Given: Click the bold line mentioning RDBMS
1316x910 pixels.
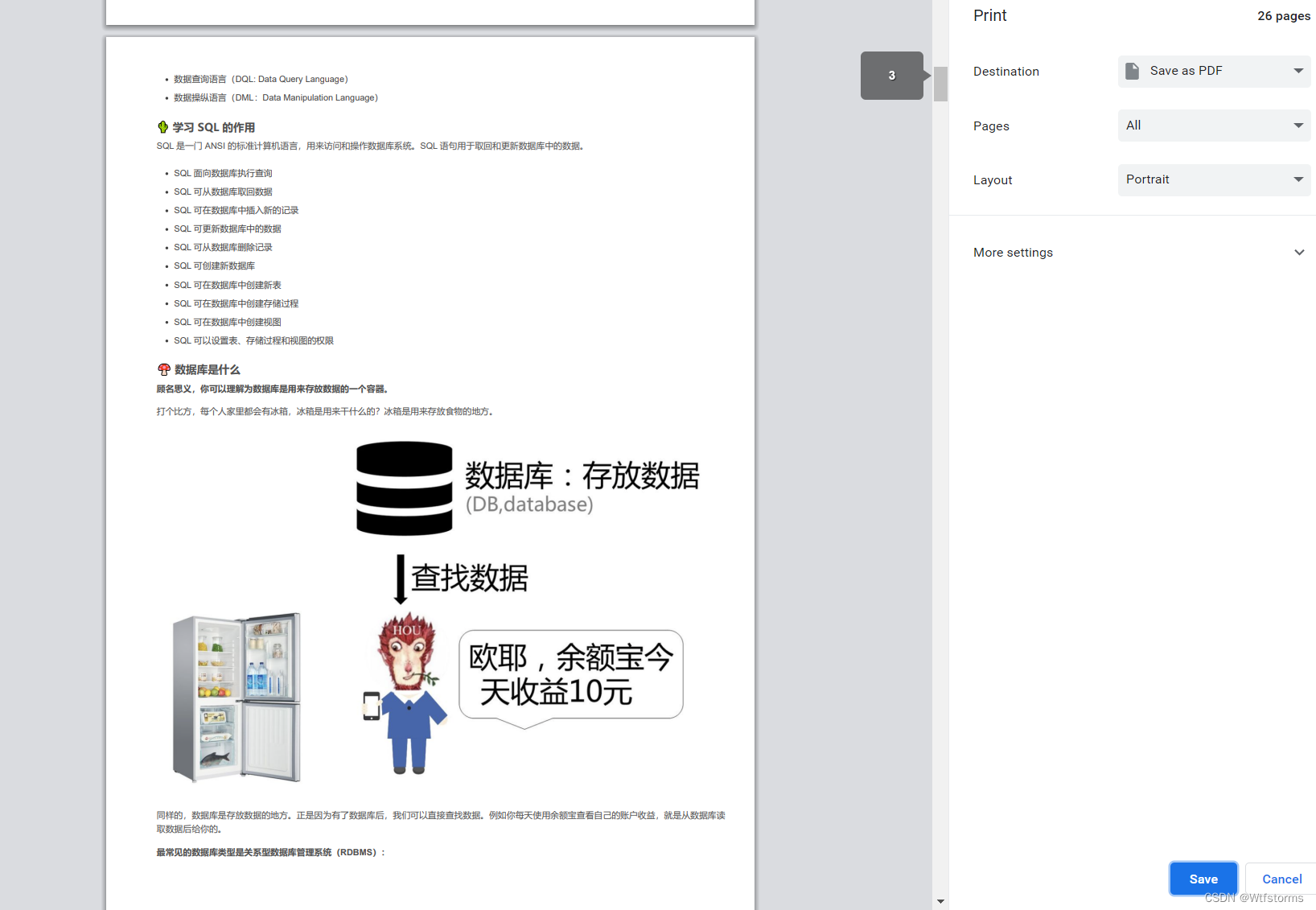Looking at the screenshot, I should (271, 852).
